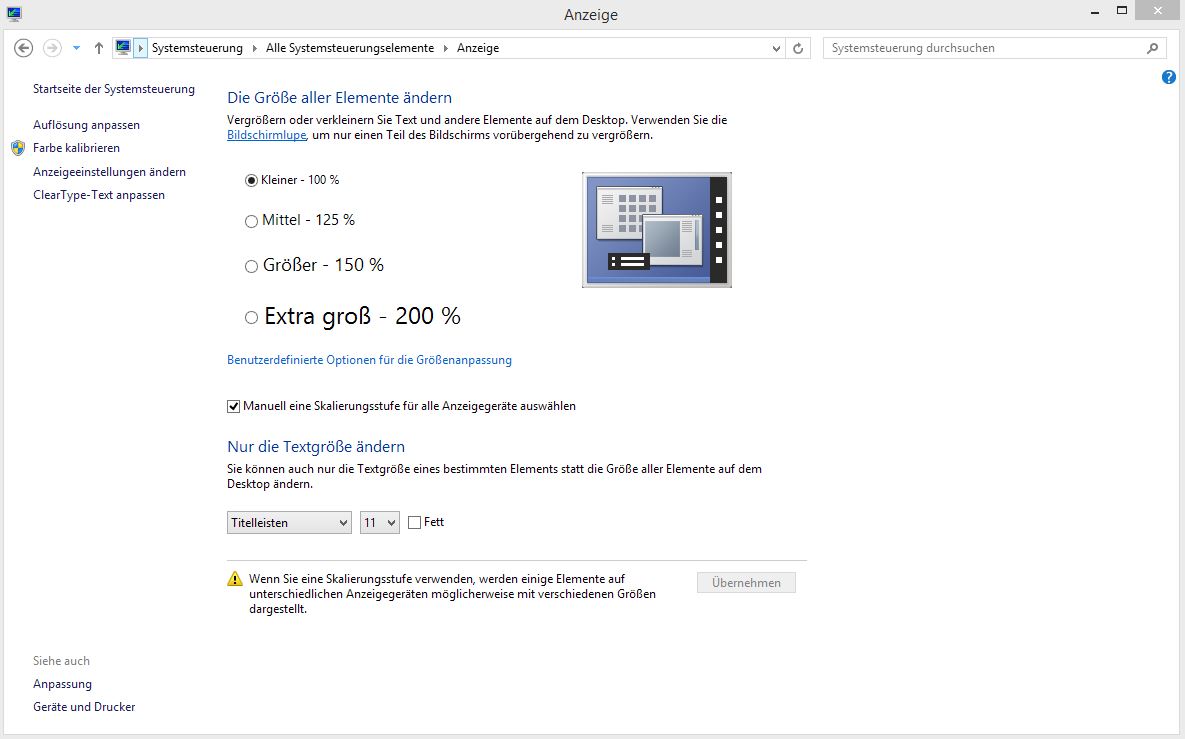Viewport: 1185px width, 739px height.
Task: Open ClearType-Text anpassen
Action: click(x=99, y=194)
